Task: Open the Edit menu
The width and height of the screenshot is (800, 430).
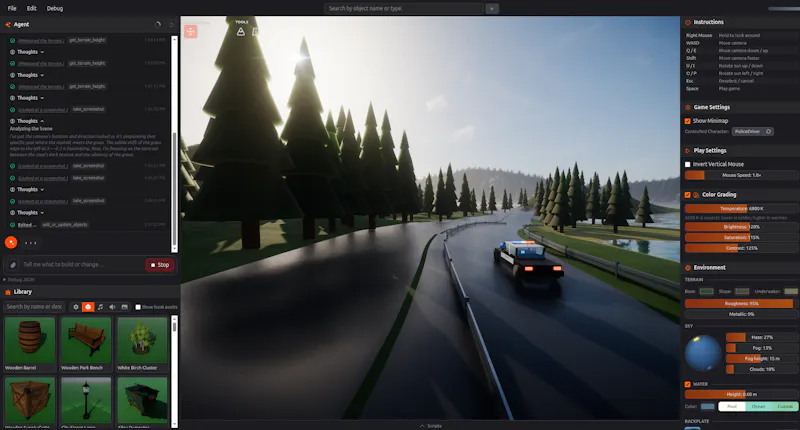Action: [x=32, y=8]
